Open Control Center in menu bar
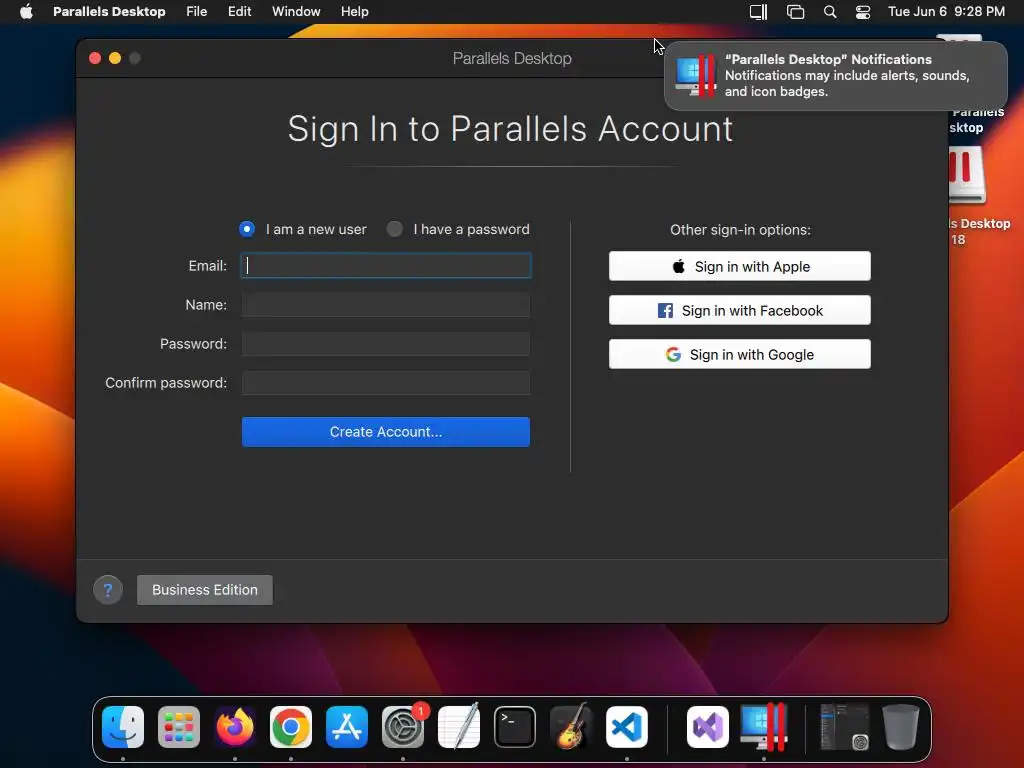This screenshot has width=1024, height=768. coord(863,12)
